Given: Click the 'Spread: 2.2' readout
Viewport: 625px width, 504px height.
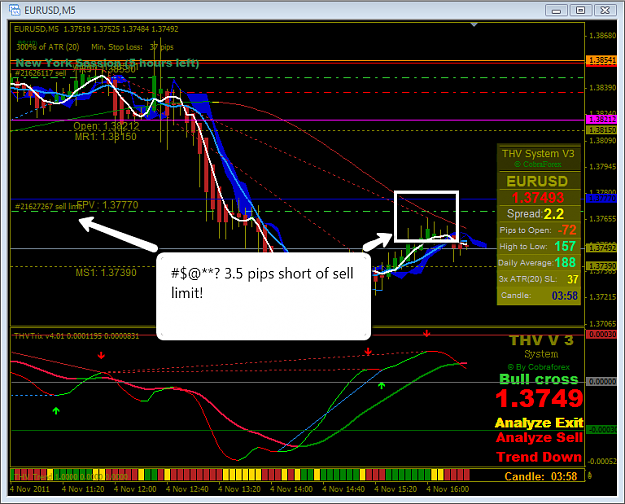Looking at the screenshot, I should (x=535, y=214).
